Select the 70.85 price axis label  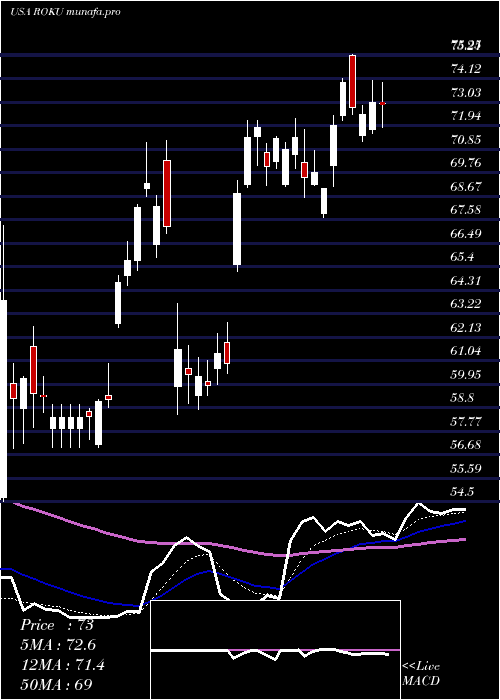click(466, 140)
